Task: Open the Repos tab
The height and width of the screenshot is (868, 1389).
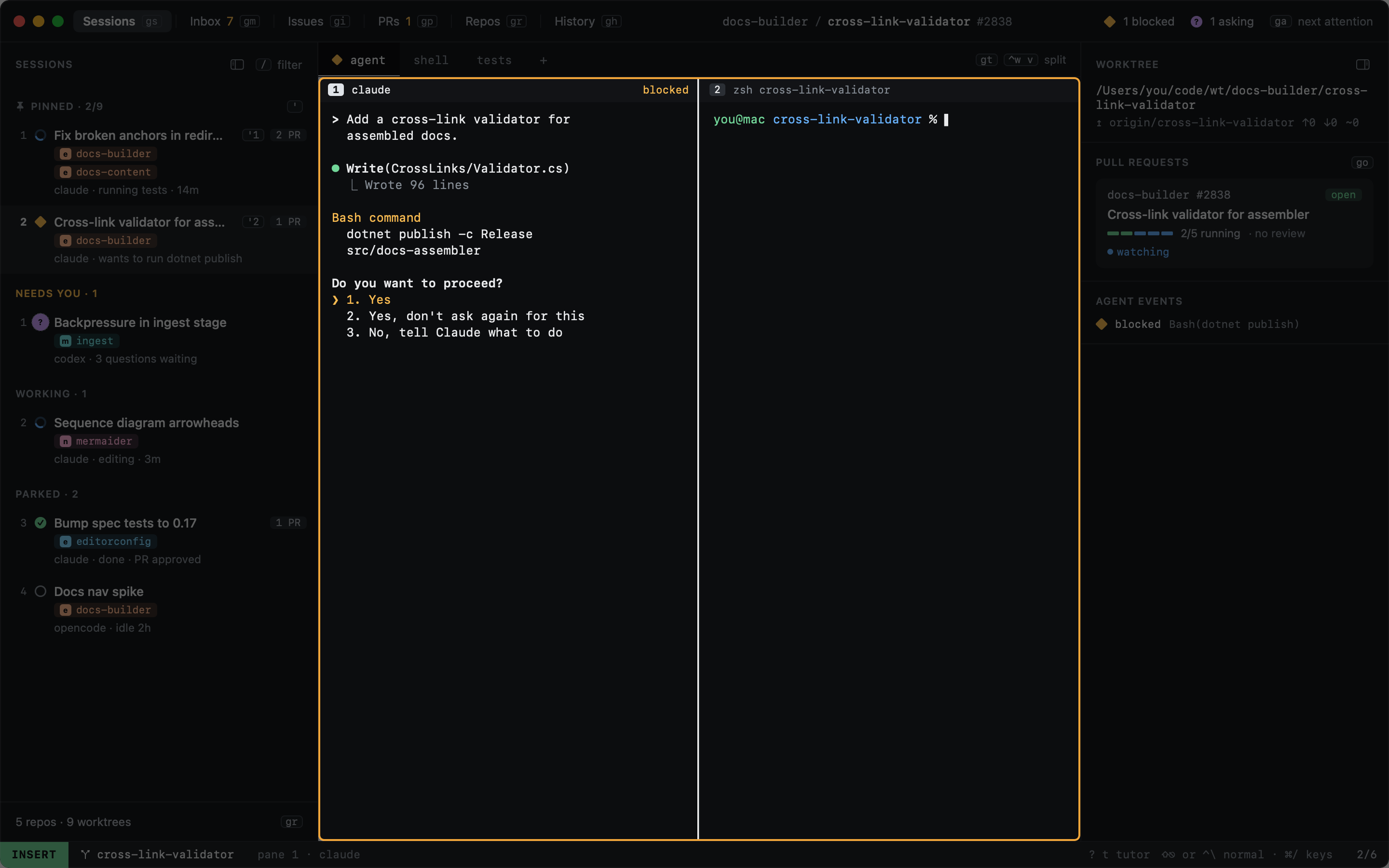Action: point(495,21)
